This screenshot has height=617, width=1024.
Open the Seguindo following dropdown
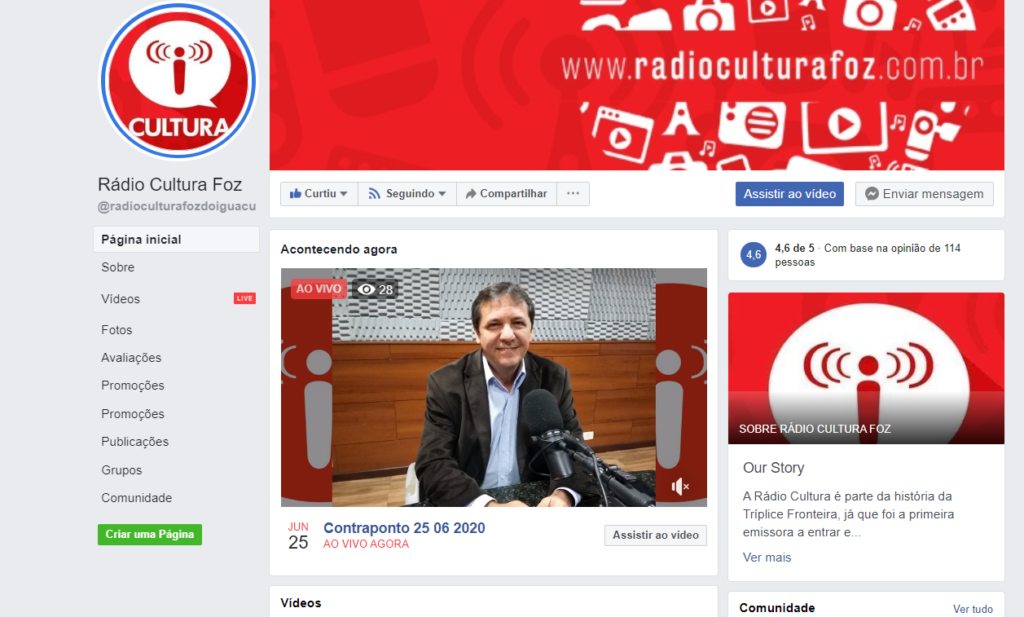coord(407,194)
